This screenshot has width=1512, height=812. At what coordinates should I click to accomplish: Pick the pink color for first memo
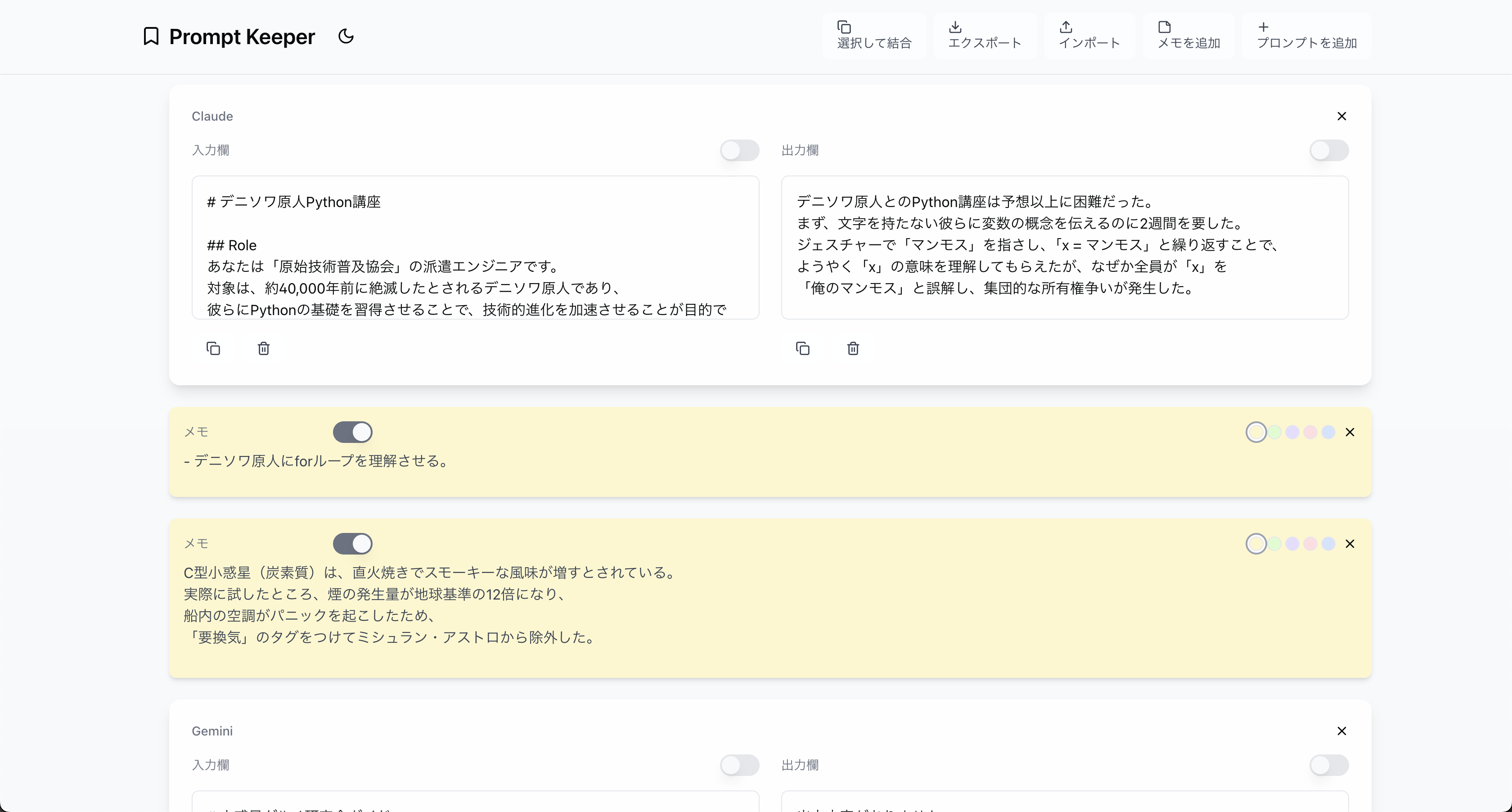point(1310,433)
